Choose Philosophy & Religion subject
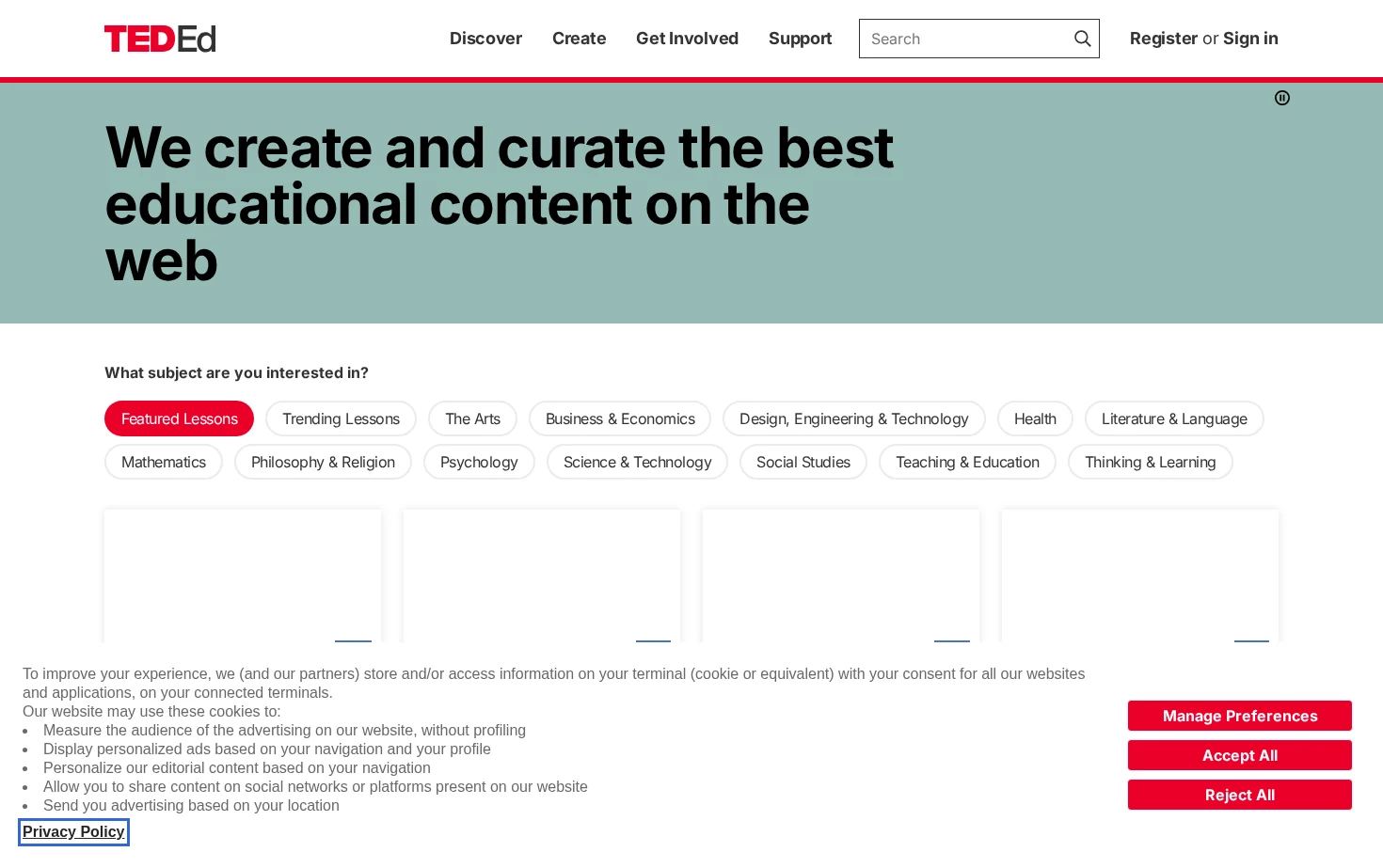The width and height of the screenshot is (1383, 868). coord(323,462)
